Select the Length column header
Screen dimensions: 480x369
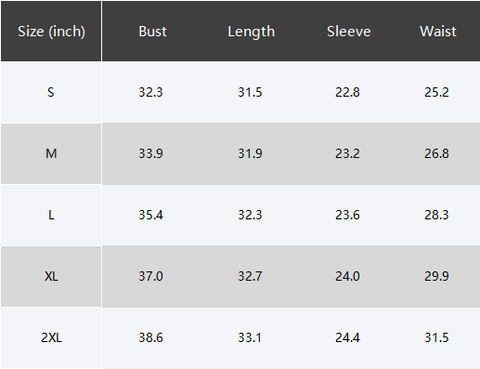coord(251,32)
